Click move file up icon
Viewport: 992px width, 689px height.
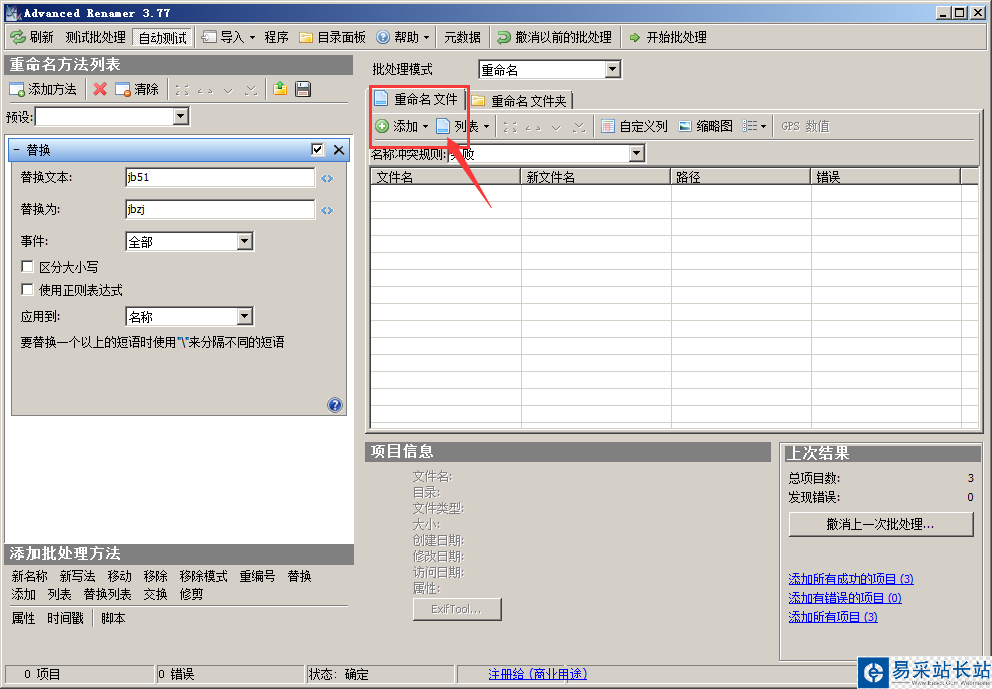point(533,127)
